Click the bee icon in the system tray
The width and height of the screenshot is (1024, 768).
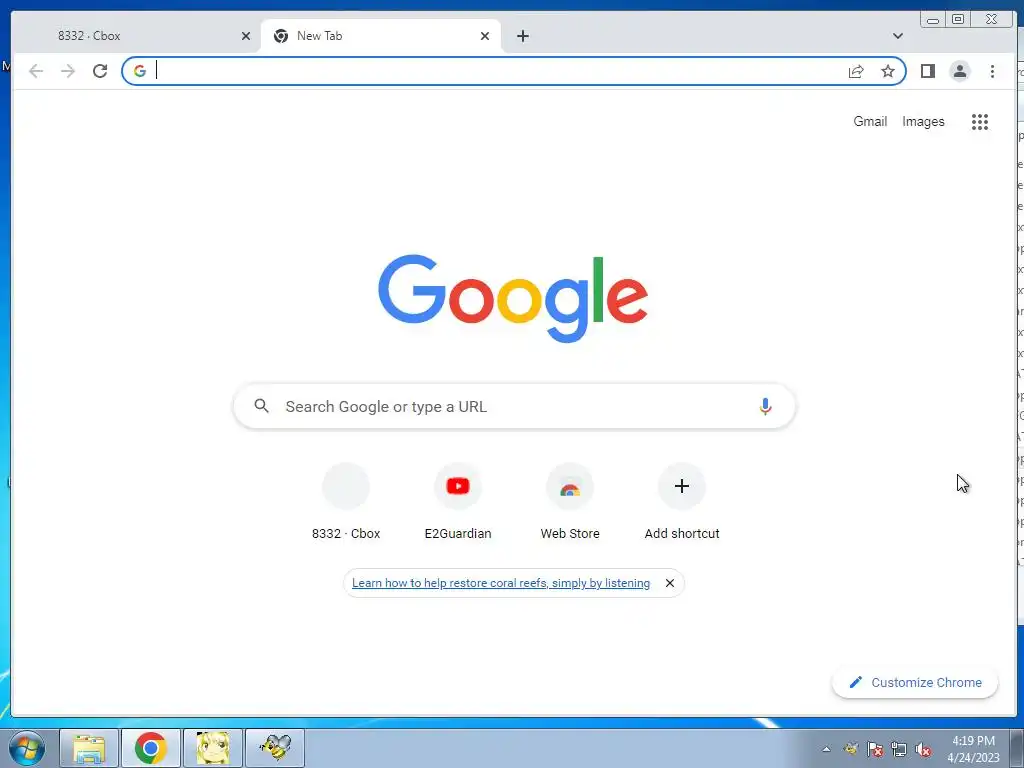click(850, 749)
